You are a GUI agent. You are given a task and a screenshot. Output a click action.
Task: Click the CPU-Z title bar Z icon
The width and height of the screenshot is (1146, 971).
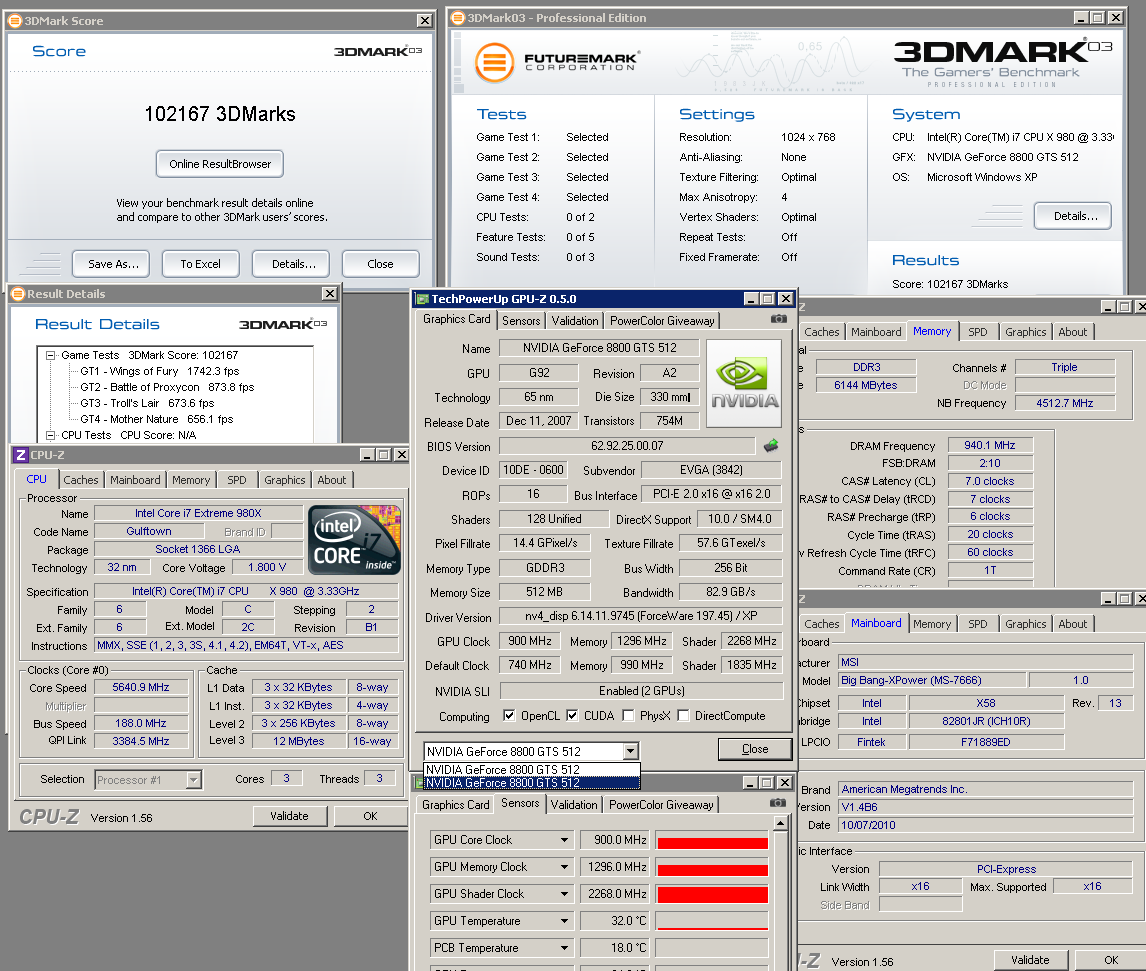(20, 454)
